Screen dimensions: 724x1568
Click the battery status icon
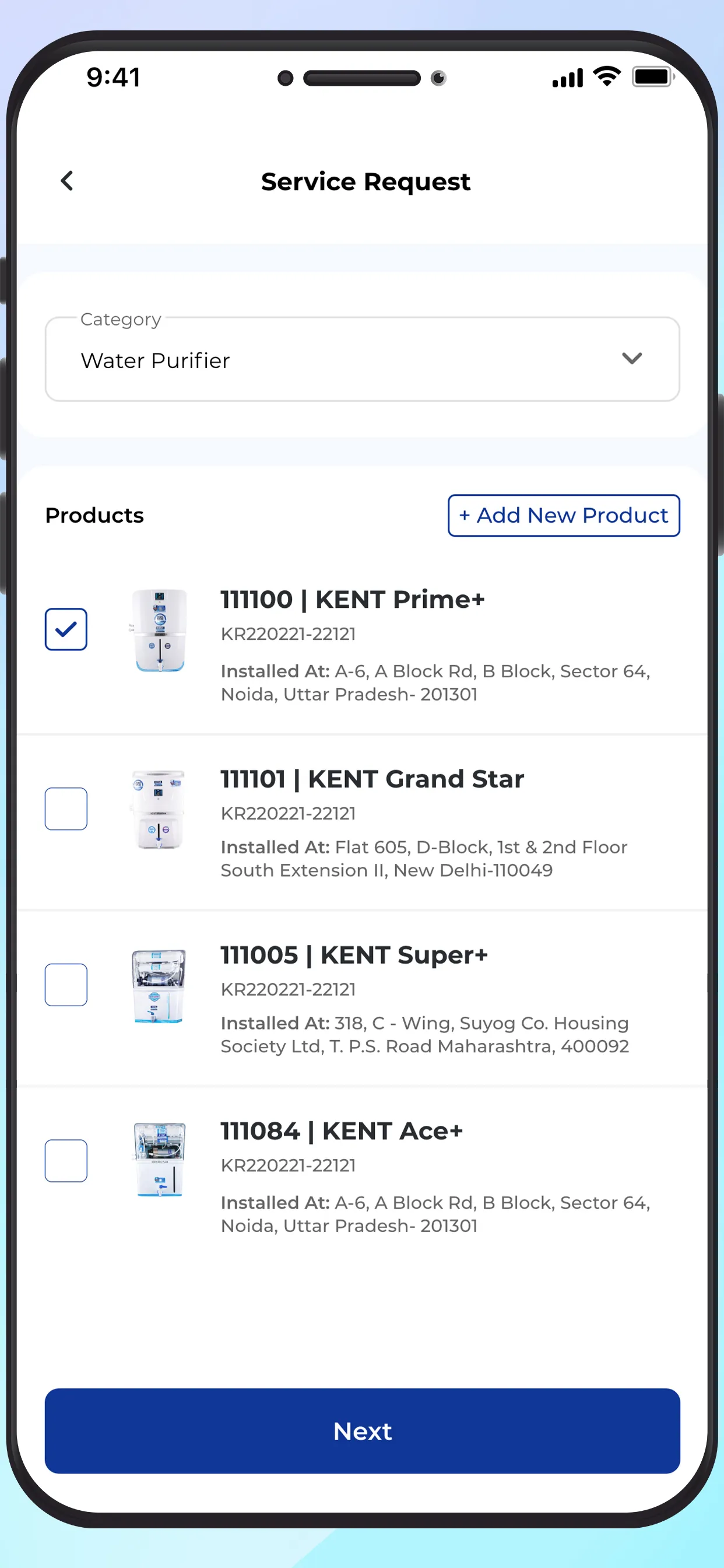(x=652, y=78)
